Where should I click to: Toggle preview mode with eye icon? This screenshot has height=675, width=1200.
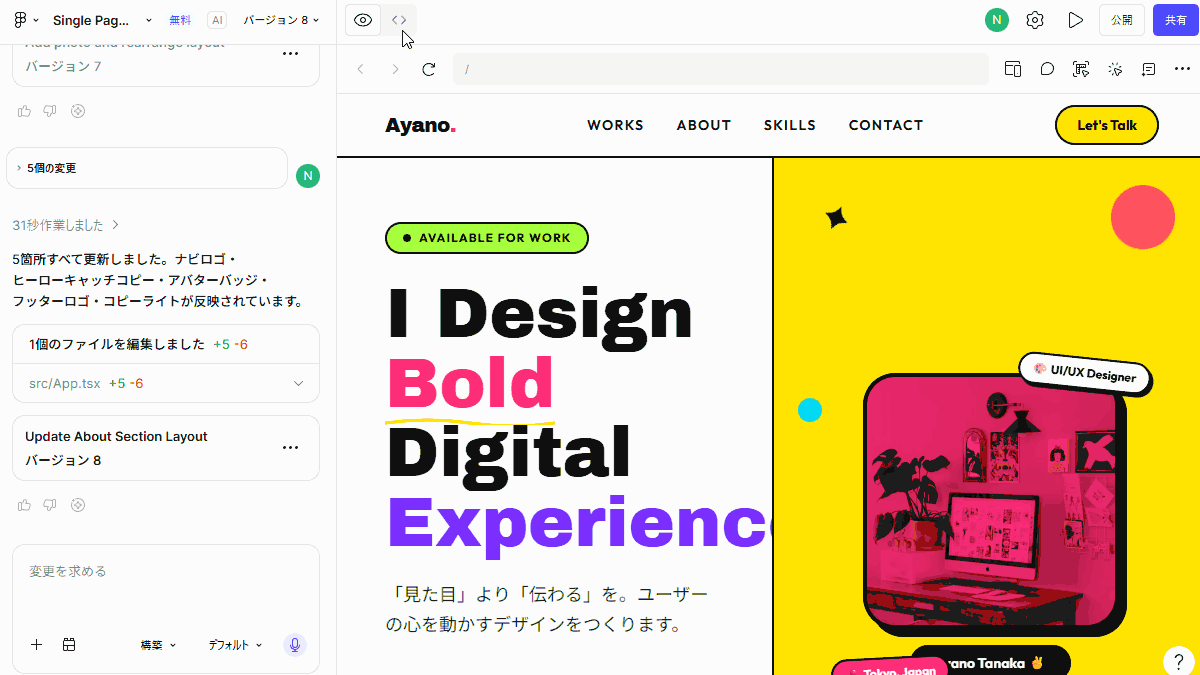point(363,20)
